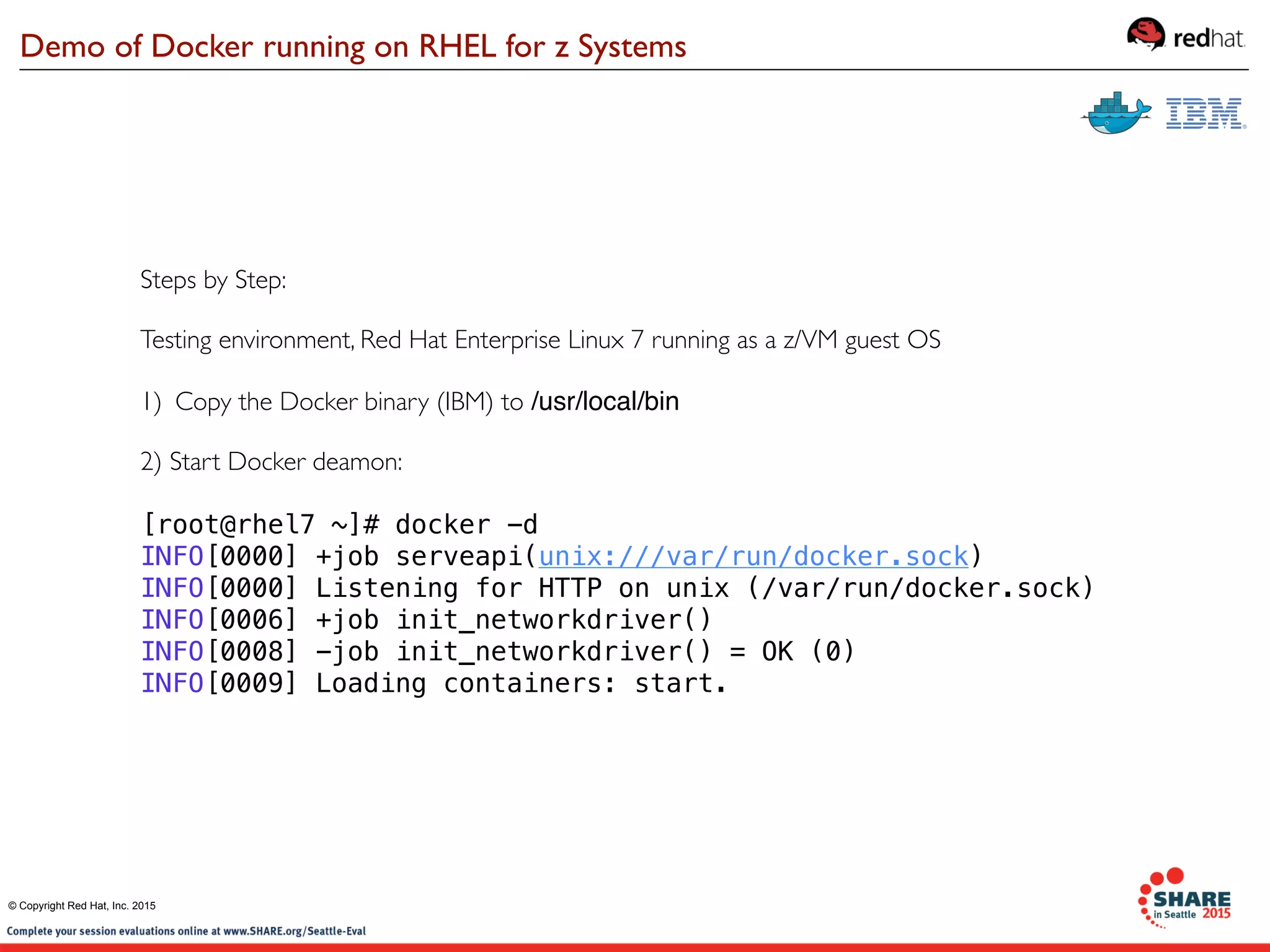Click the IBM logo
This screenshot has width=1270, height=952.
click(1206, 113)
